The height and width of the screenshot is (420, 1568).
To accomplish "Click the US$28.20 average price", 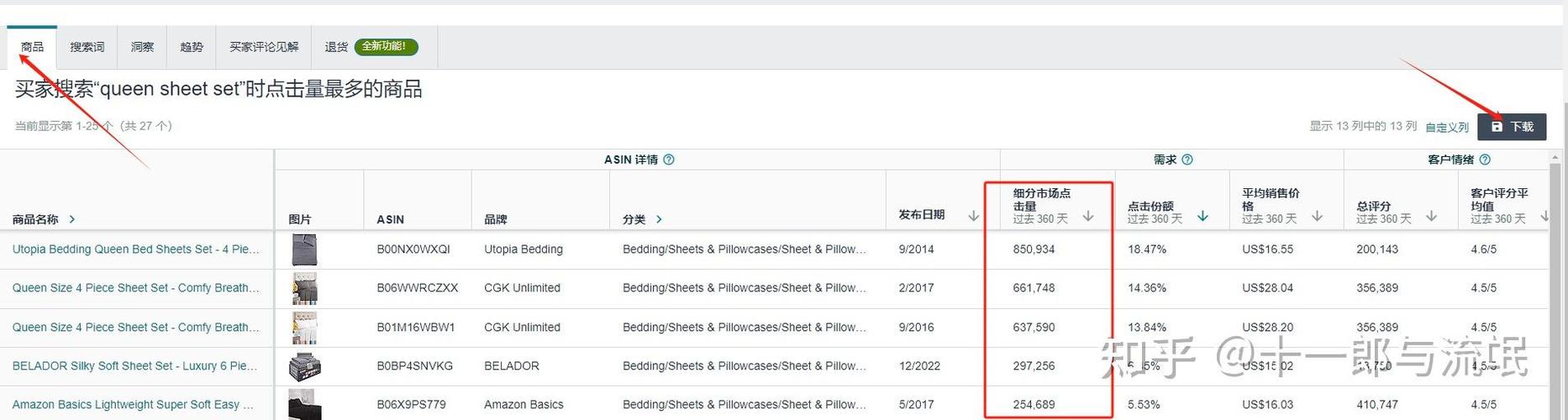I will click(1268, 328).
